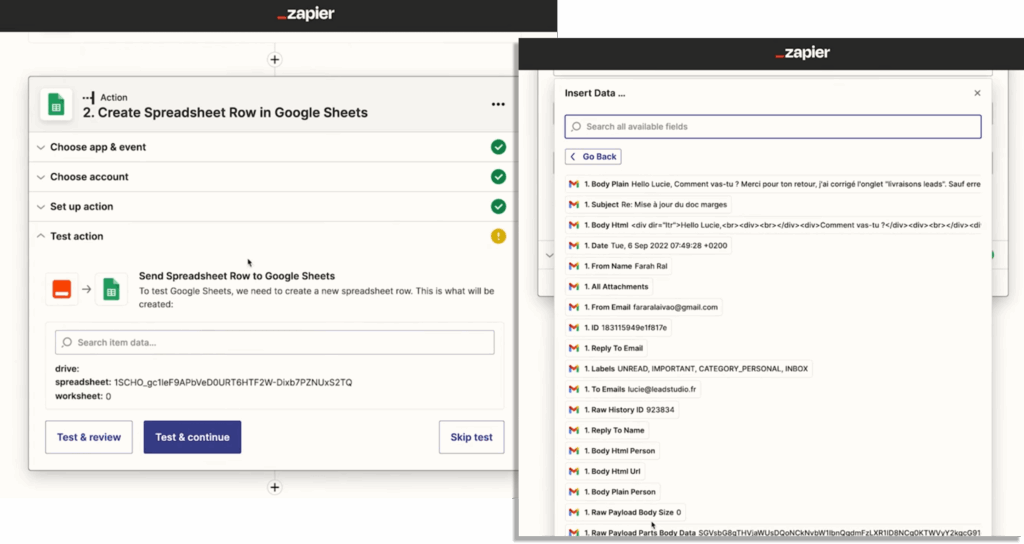Screen dimensions: 1024x544
Task: Select the 1. Body Html Person field
Action: tap(612, 451)
